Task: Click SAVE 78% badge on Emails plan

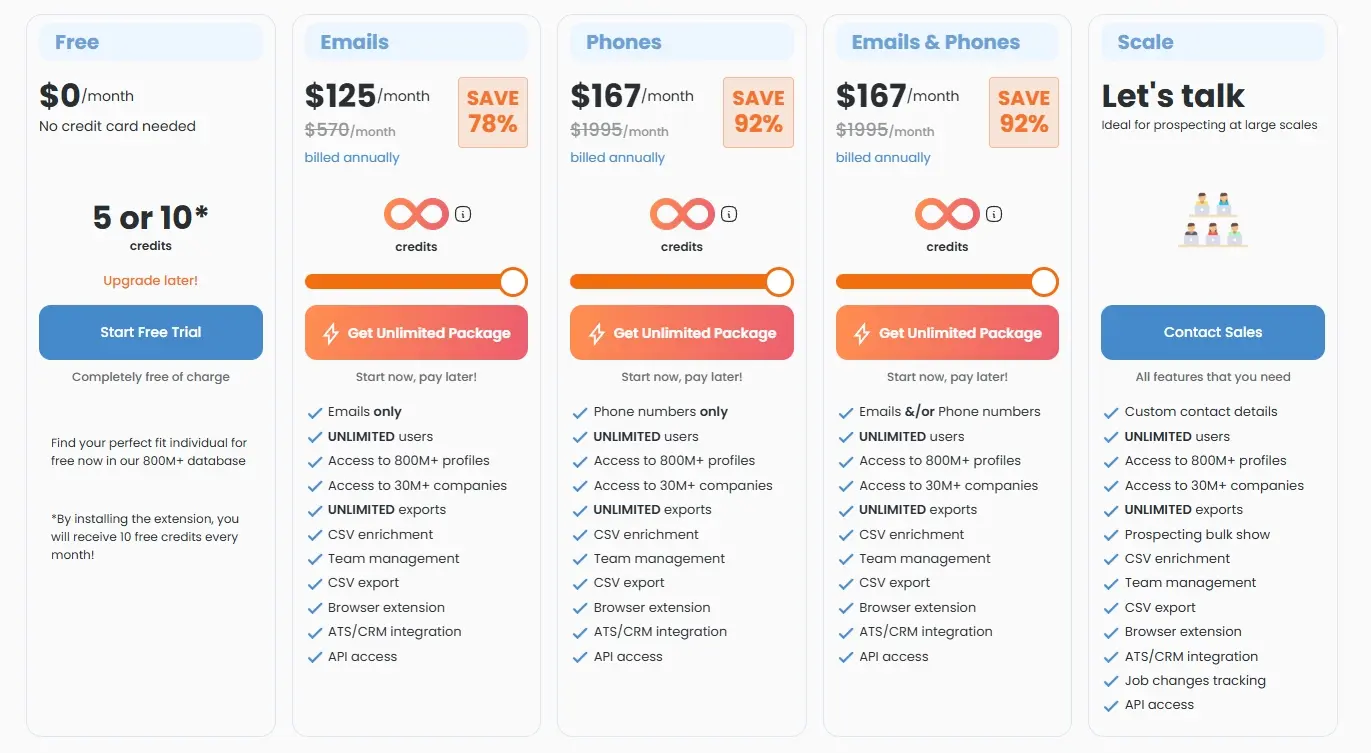Action: 492,112
